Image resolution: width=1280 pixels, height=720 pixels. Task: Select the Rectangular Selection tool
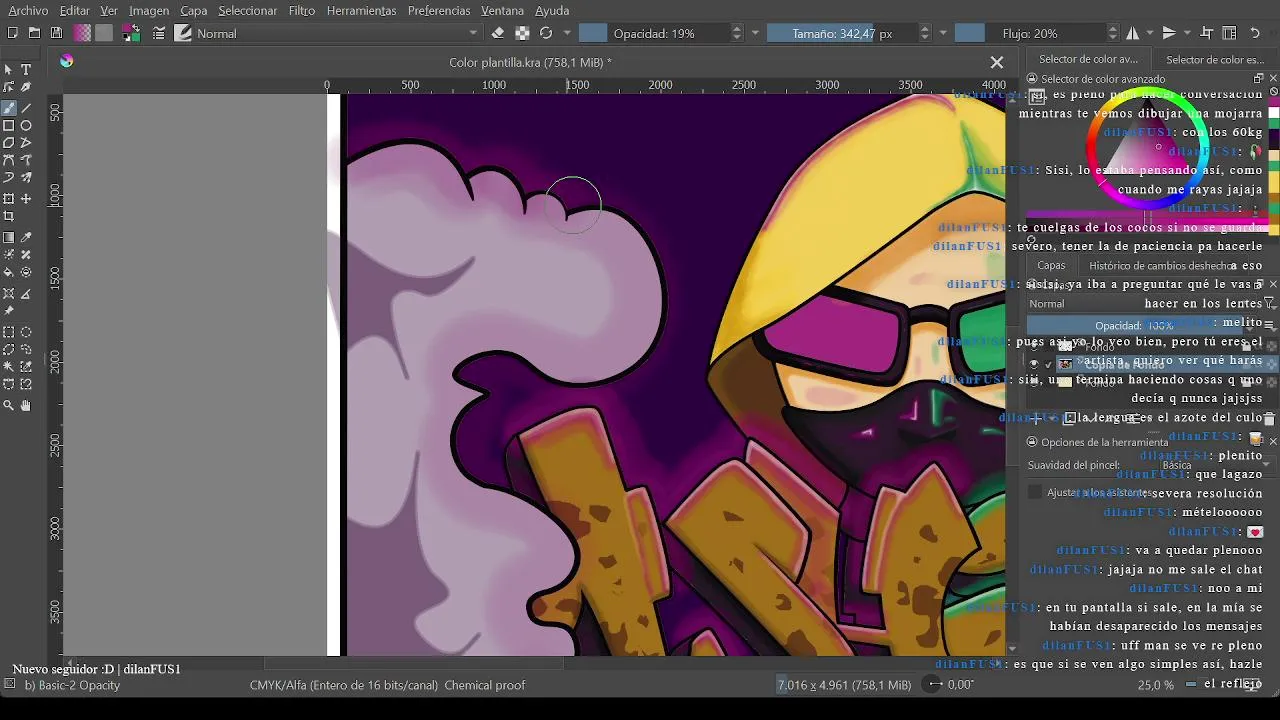pyautogui.click(x=9, y=333)
